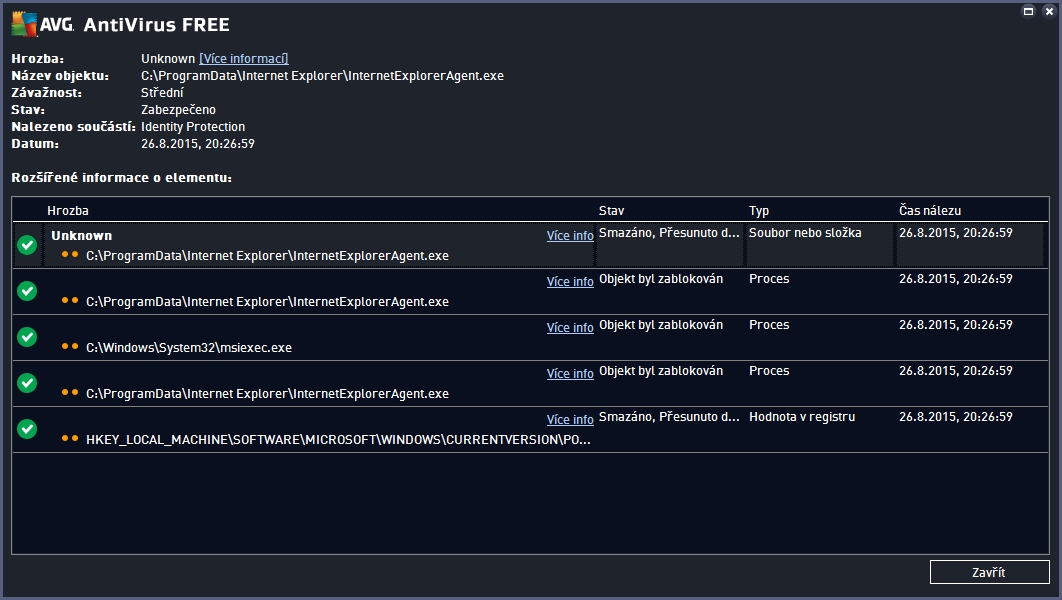The image size is (1062, 600).
Task: Click green check icon for HKEY_LOCAL_MACHINE row
Action: pos(27,429)
